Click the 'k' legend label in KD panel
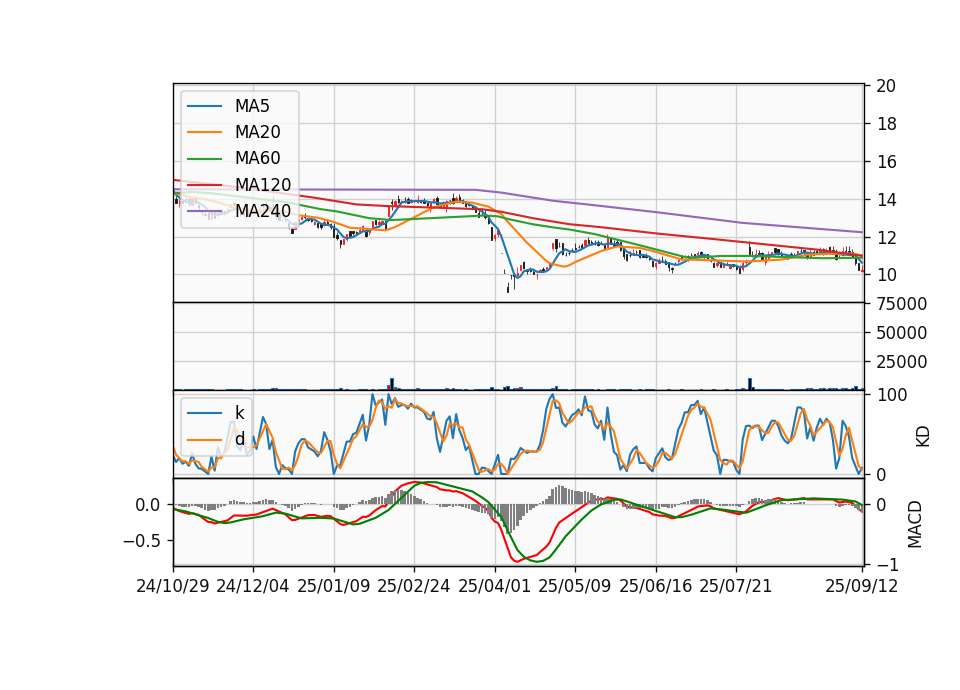 point(239,413)
